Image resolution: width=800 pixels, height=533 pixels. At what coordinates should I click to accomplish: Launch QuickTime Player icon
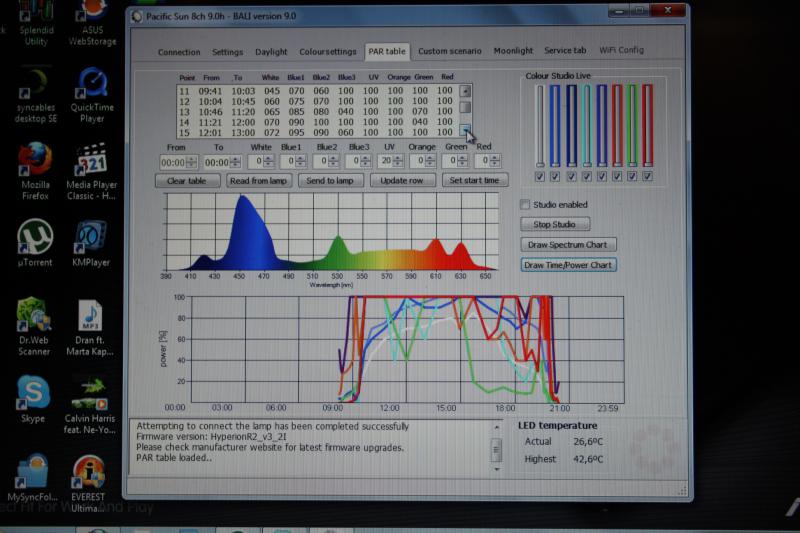[x=92, y=83]
